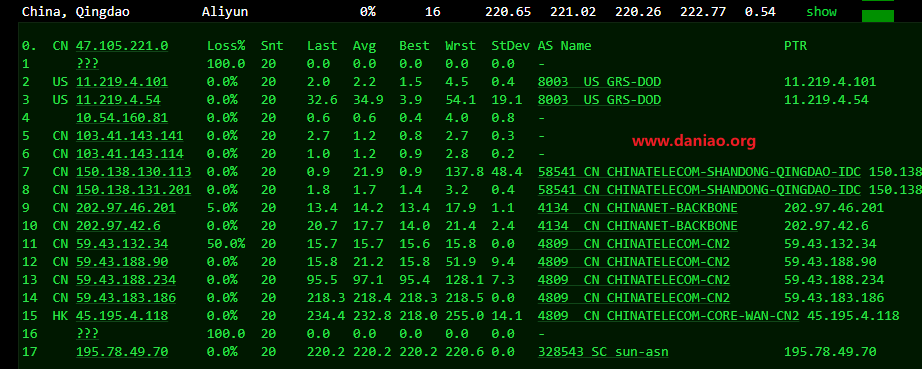Open IP link 47.105.221.0
This screenshot has width=922, height=369.
click(122, 46)
